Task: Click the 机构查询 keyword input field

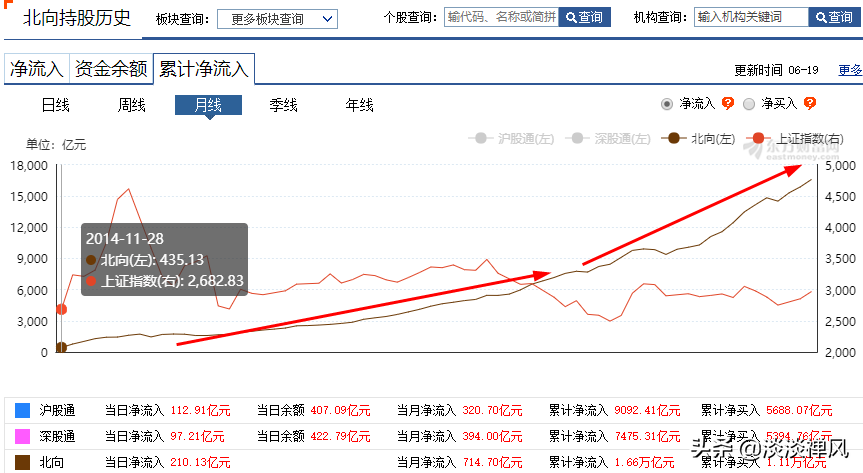Action: click(x=751, y=17)
